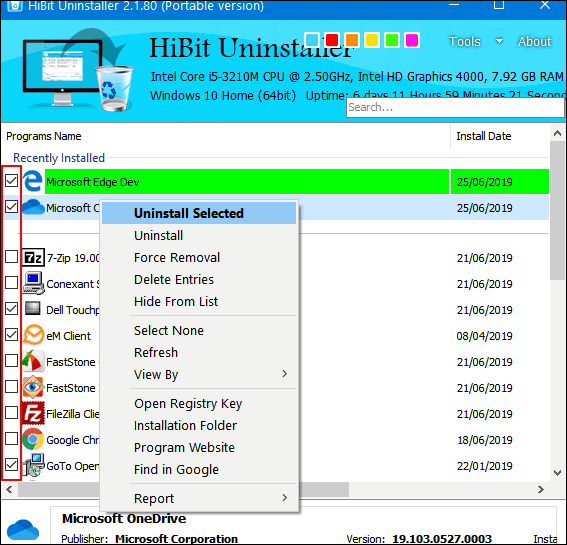Viewport: 567px width, 545px height.
Task: Click the Microsoft Edge Dev icon
Action: (33, 180)
